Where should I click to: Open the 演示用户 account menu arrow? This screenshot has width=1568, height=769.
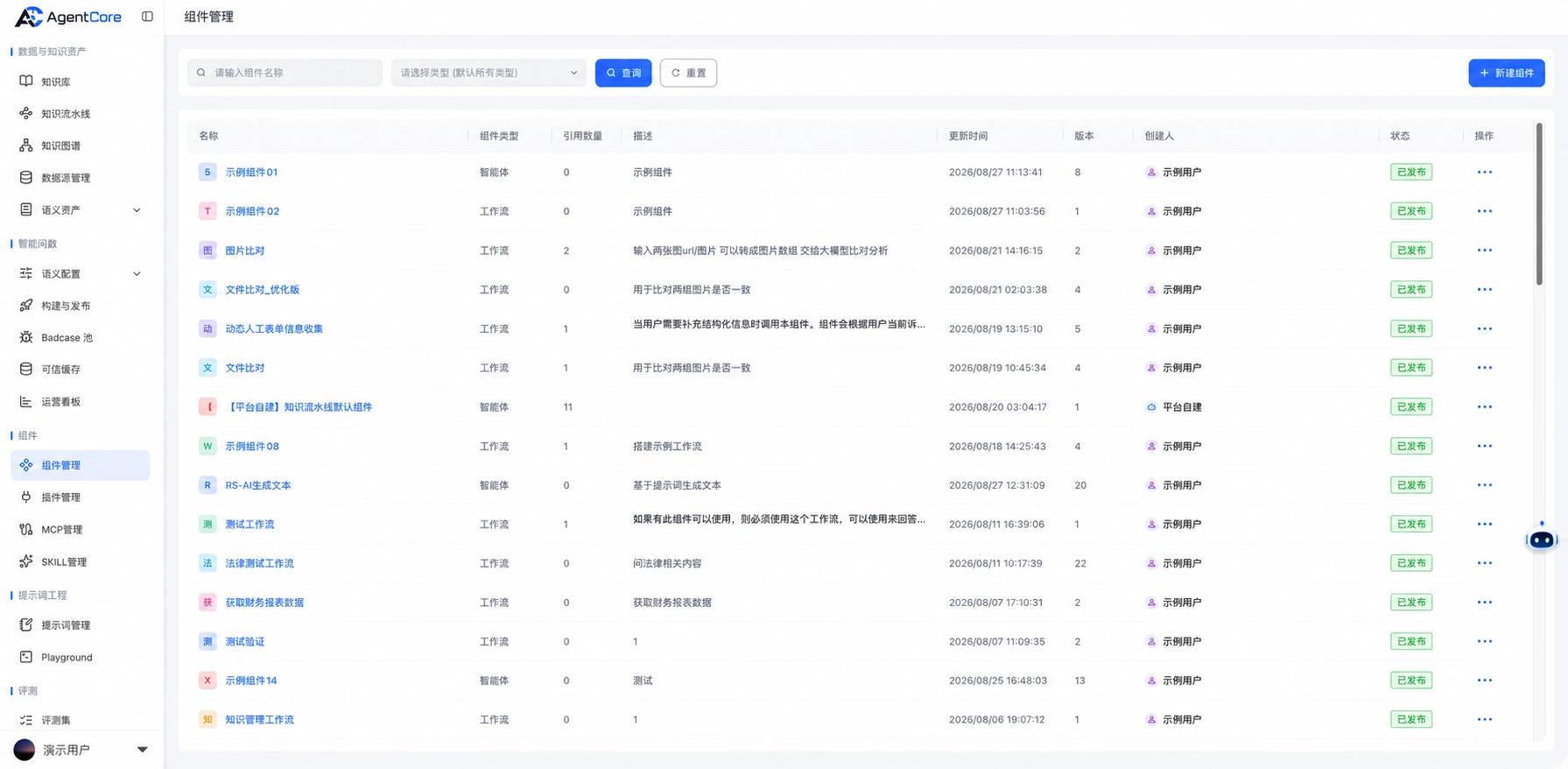[x=142, y=750]
